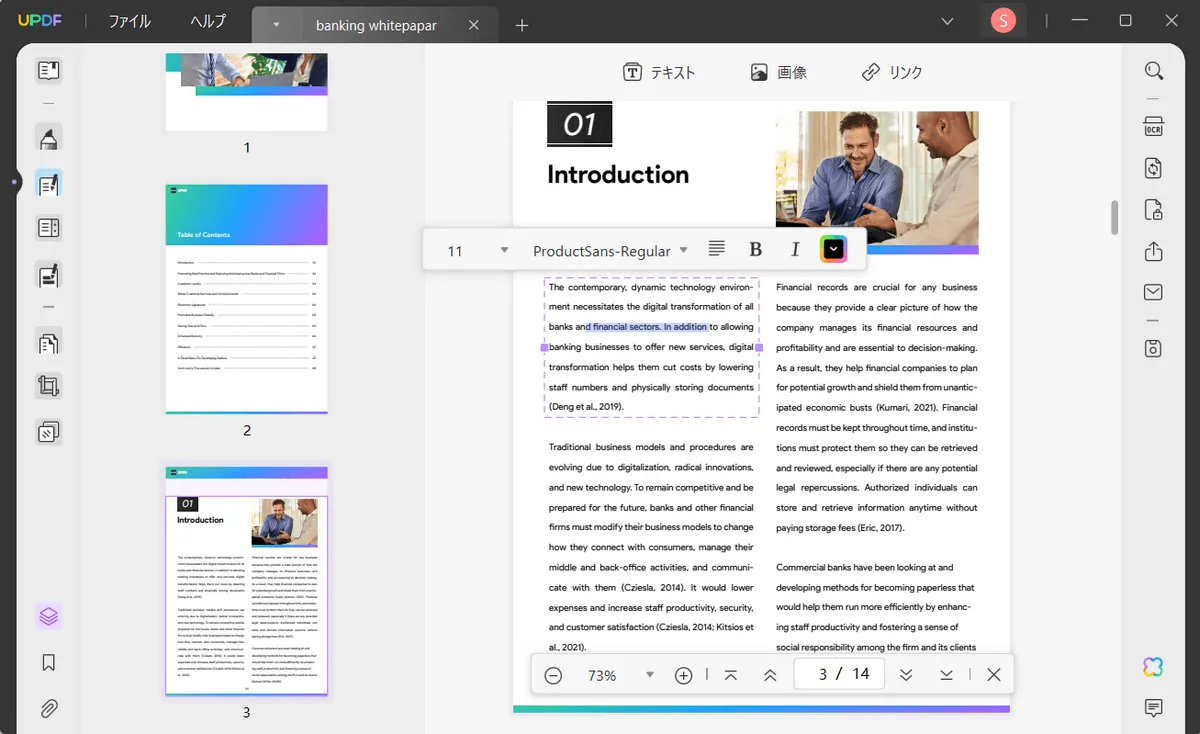Select the Edit PDF tool
The image size is (1200, 734).
tap(48, 183)
